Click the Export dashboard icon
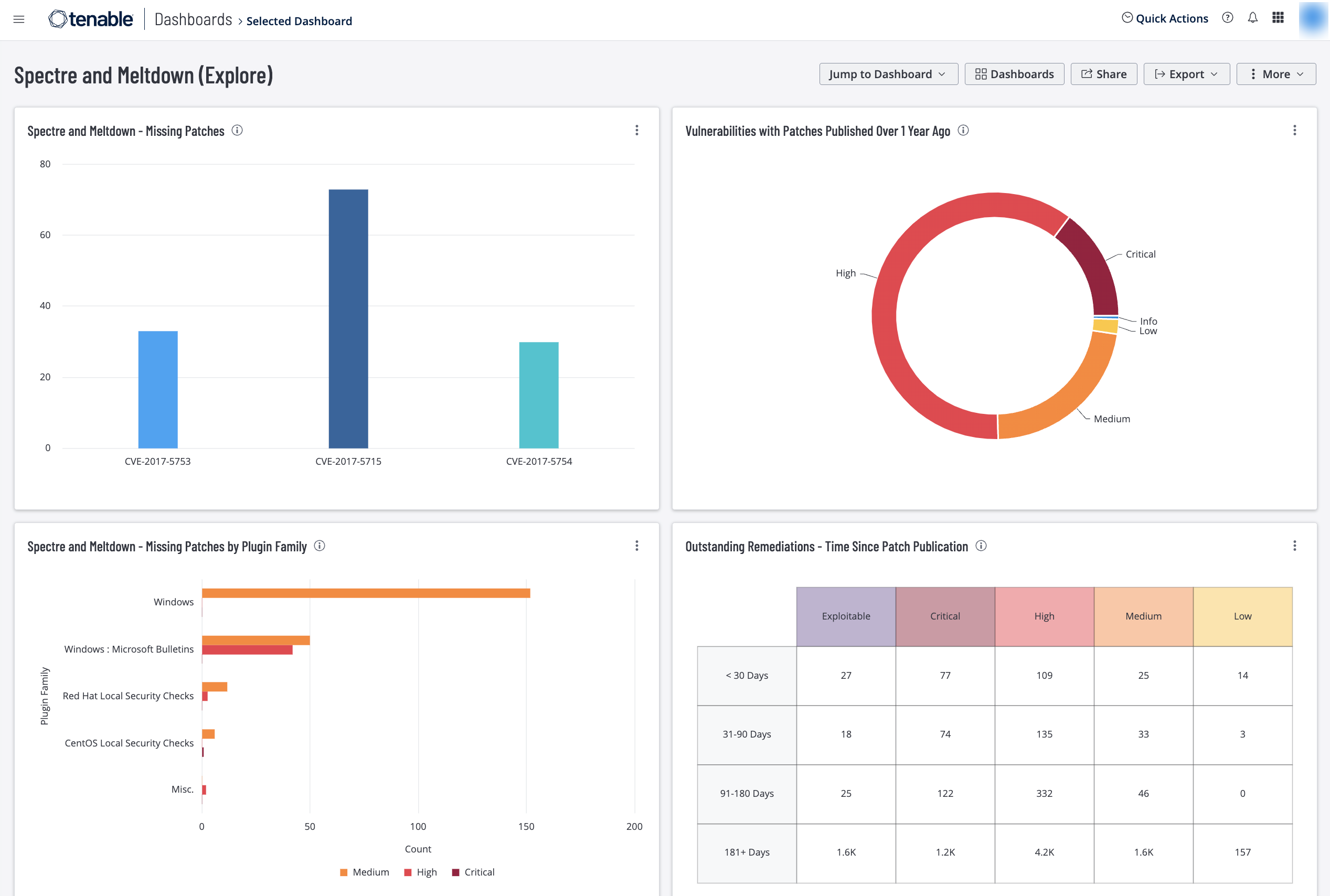Image resolution: width=1330 pixels, height=896 pixels. (1185, 74)
